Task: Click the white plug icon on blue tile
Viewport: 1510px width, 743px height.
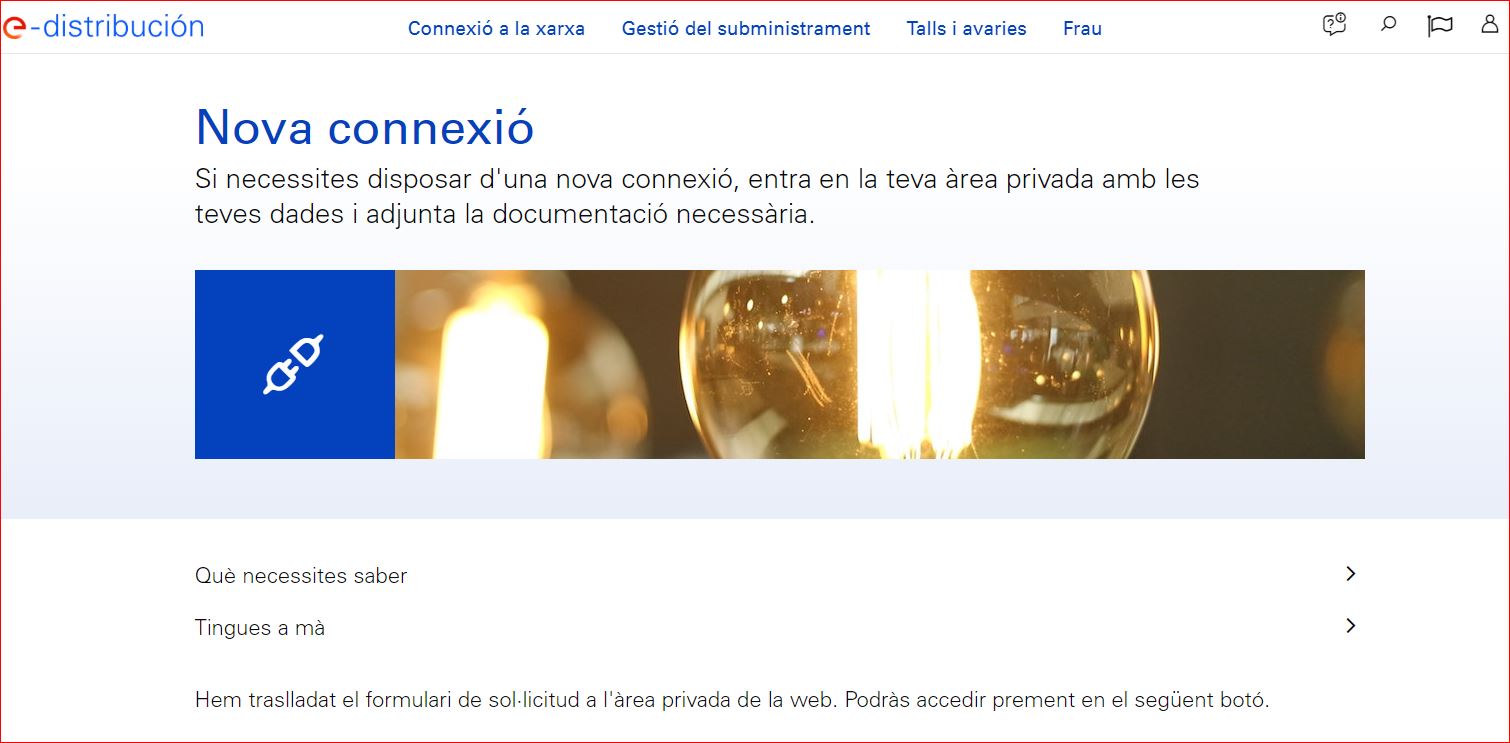Action: click(294, 364)
